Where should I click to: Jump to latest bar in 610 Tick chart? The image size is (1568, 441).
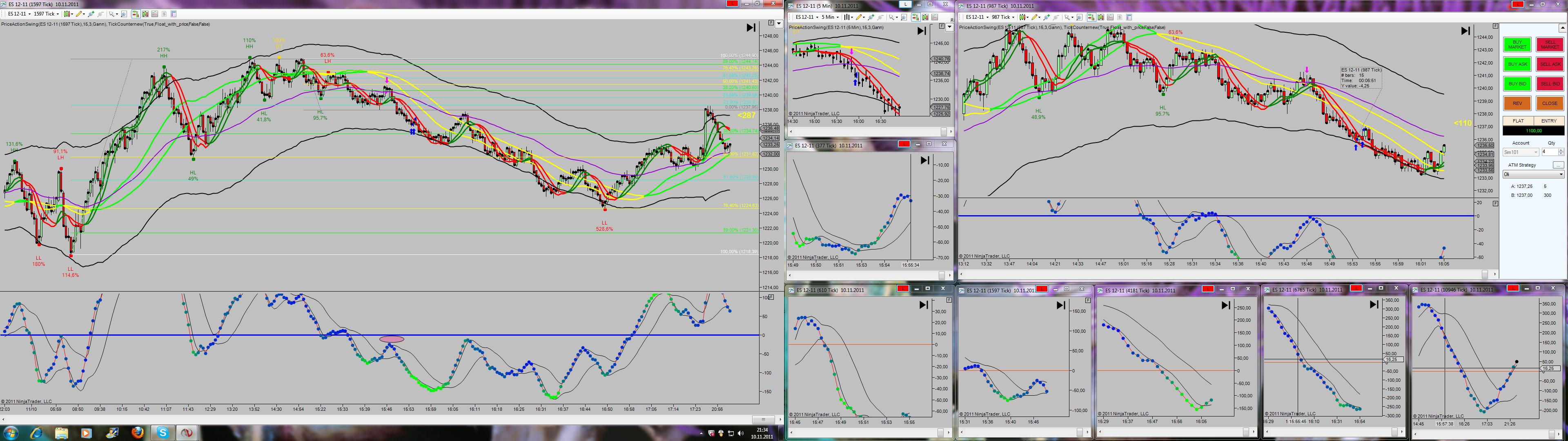923,305
